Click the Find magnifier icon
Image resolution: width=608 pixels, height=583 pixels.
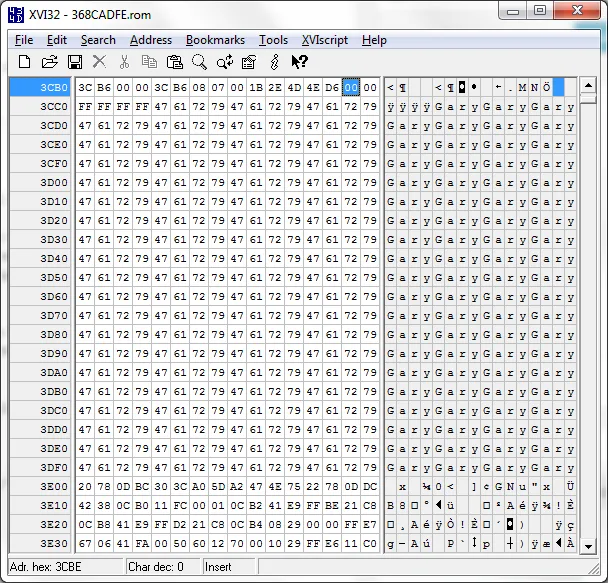point(199,62)
